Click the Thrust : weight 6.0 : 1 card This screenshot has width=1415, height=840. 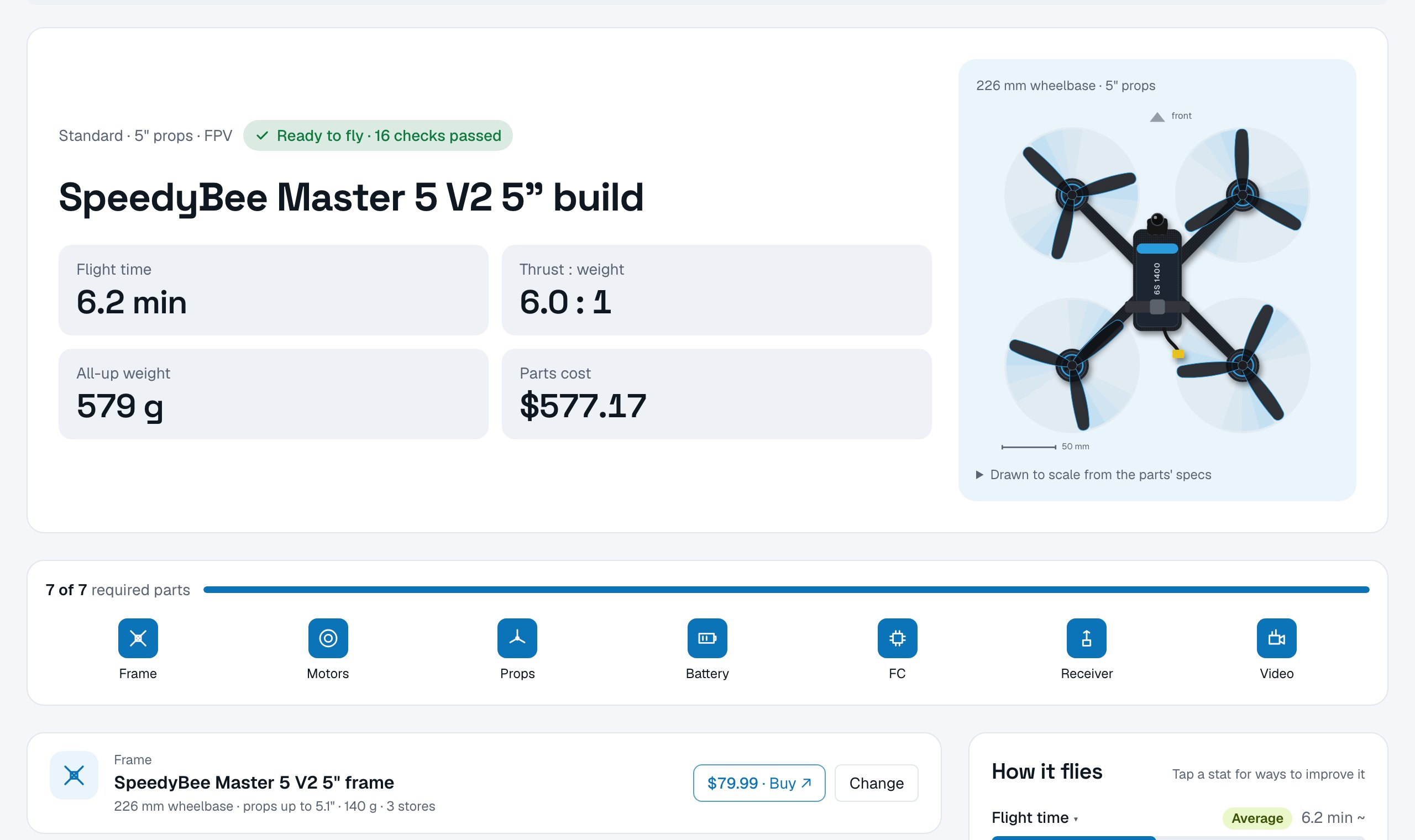point(716,290)
